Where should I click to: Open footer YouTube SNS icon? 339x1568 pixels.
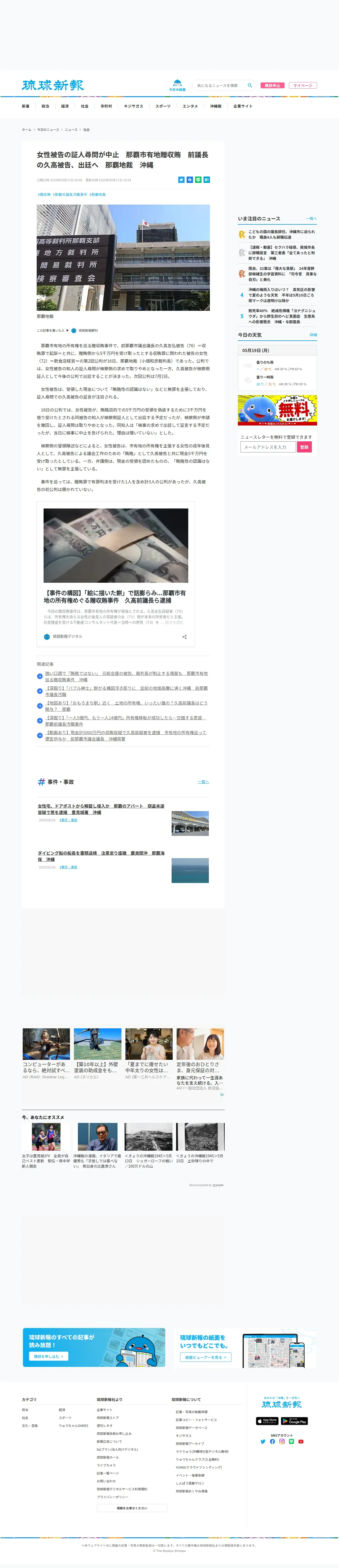(301, 1441)
